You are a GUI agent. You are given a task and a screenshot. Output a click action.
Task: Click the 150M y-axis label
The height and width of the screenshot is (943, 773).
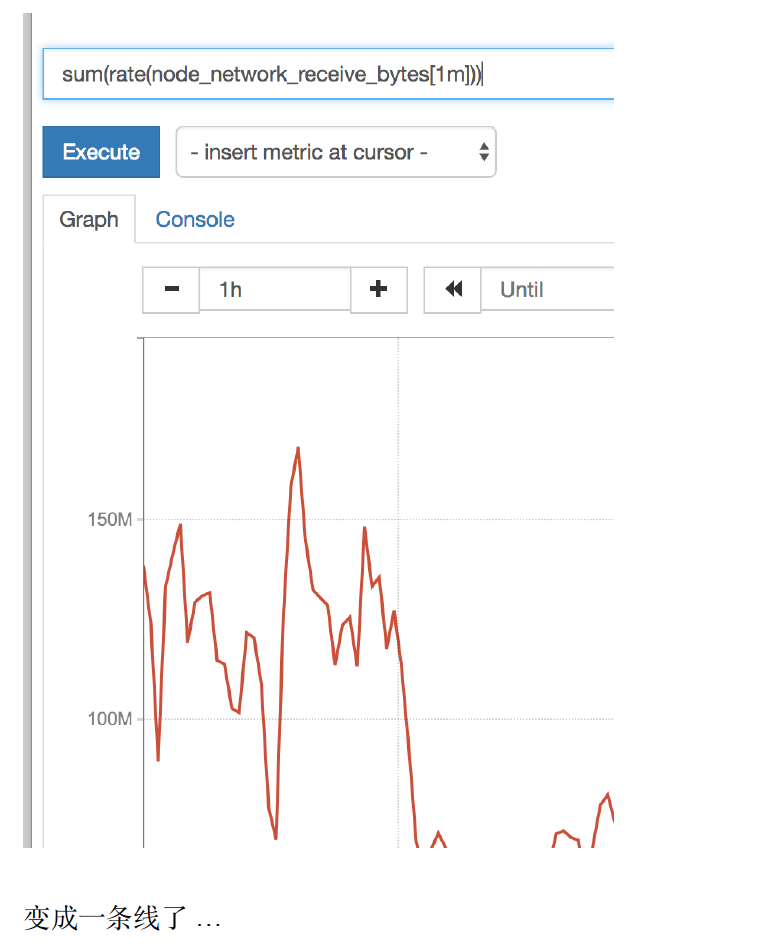pyautogui.click(x=109, y=519)
